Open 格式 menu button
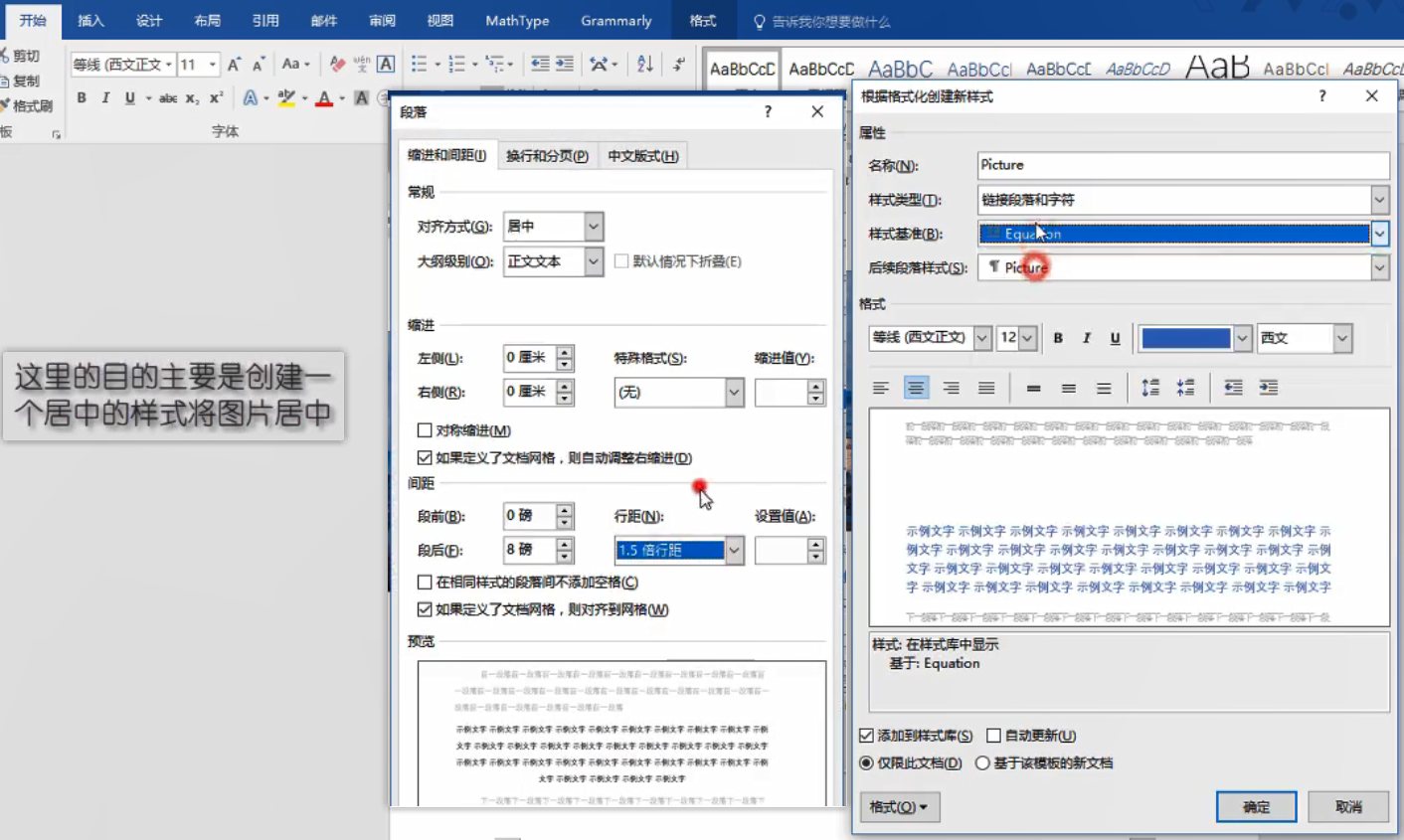1404x840 pixels. click(x=898, y=807)
